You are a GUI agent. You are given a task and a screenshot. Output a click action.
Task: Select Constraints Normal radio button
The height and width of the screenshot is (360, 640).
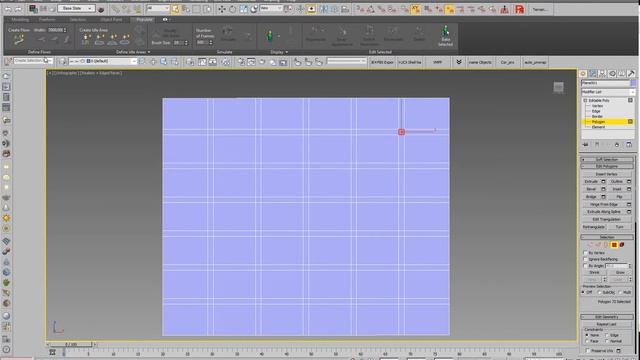(607, 341)
